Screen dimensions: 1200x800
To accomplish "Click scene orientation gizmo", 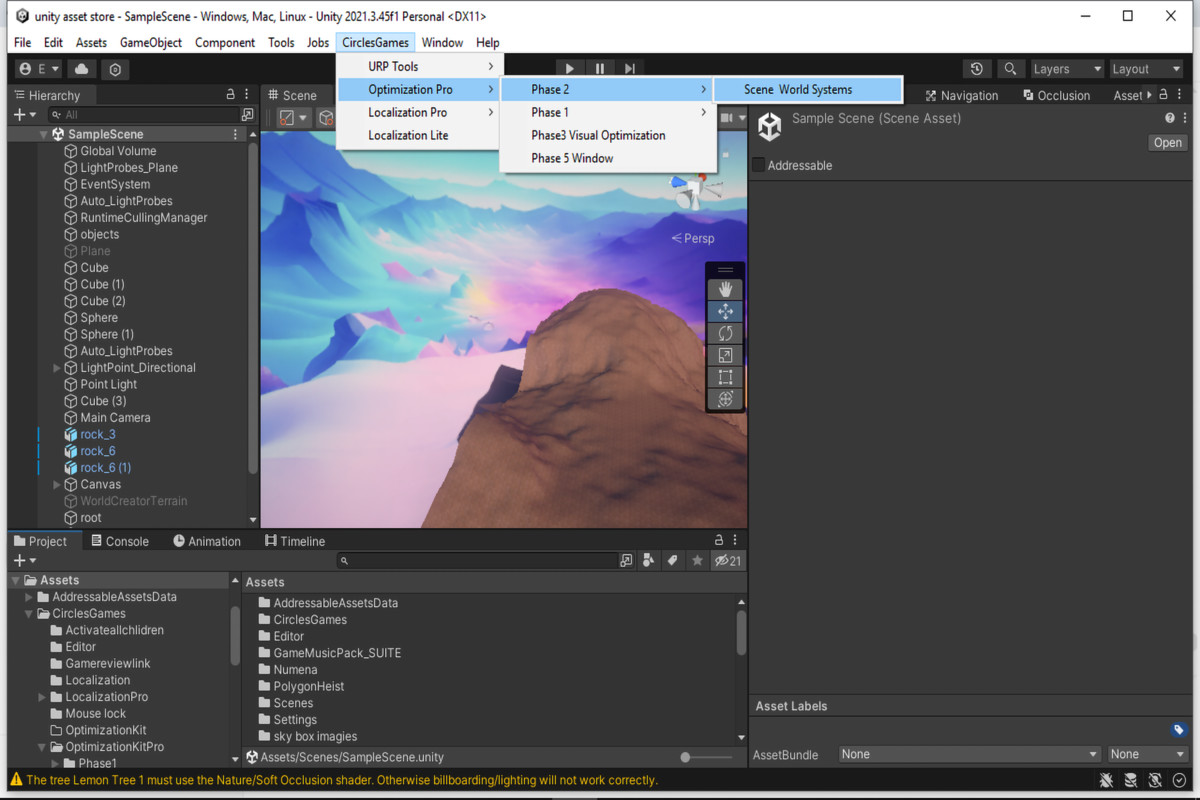I will point(694,191).
